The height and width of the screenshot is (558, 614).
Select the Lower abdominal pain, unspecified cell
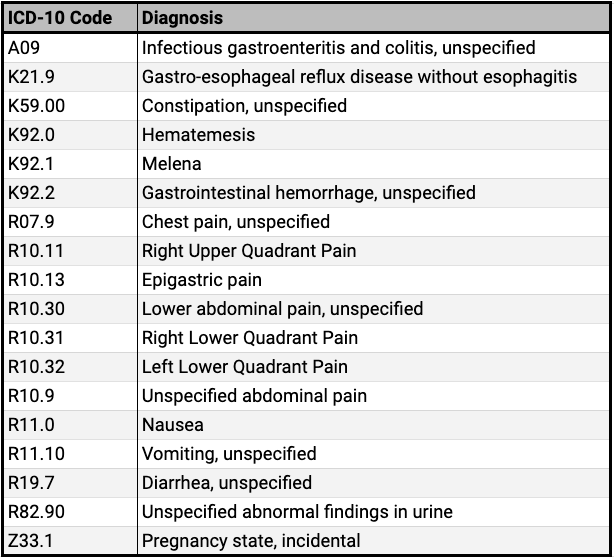point(374,309)
